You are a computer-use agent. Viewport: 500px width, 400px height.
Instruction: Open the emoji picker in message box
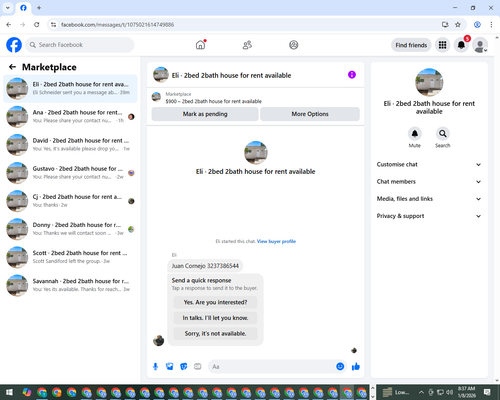[340, 366]
